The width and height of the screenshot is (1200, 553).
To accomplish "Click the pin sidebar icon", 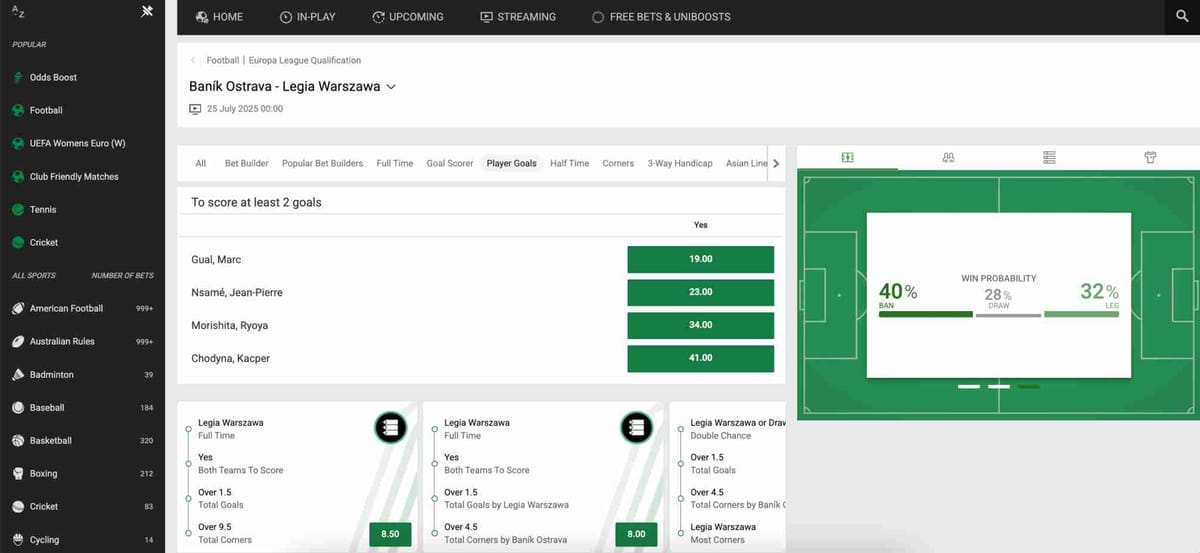I will tap(148, 11).
